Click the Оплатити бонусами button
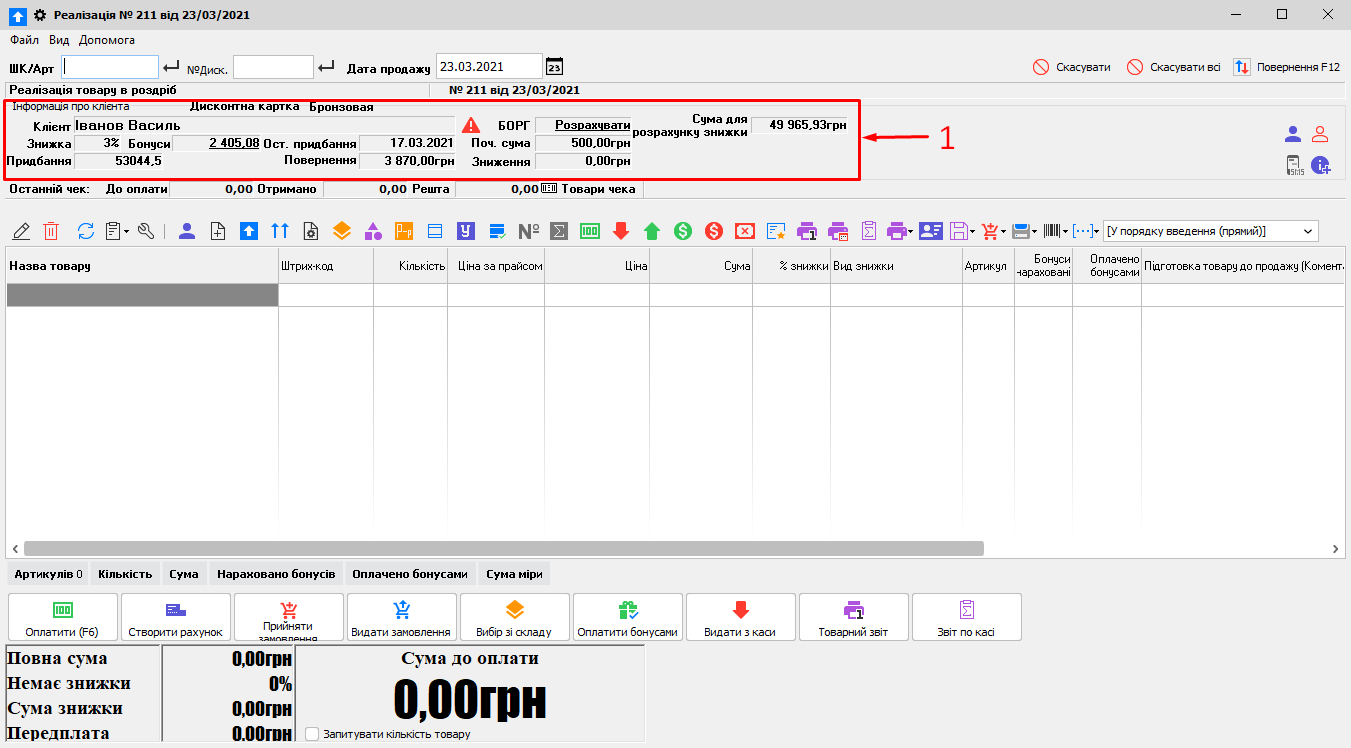This screenshot has width=1351, height=748. click(627, 617)
